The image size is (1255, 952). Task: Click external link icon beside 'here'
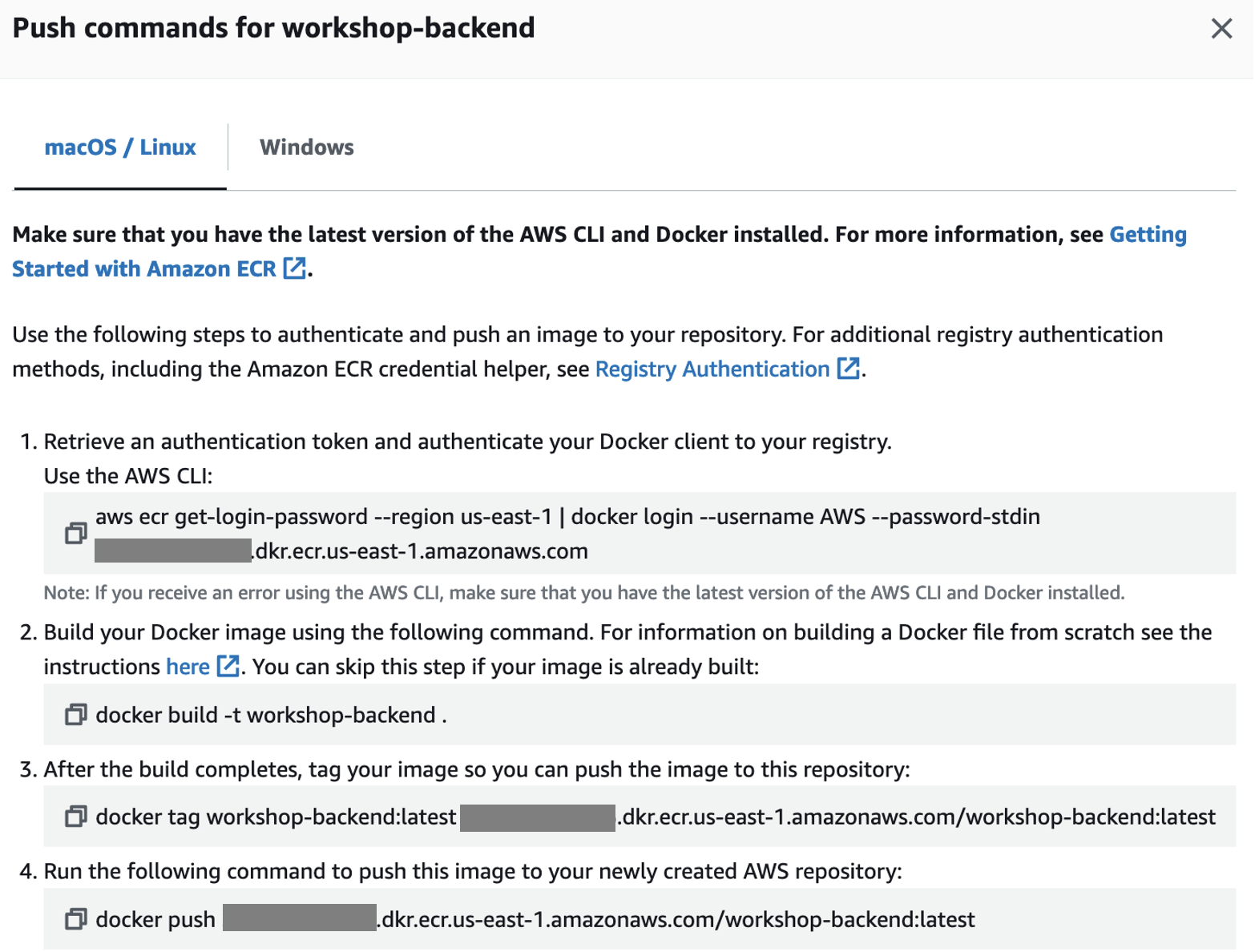click(x=228, y=666)
